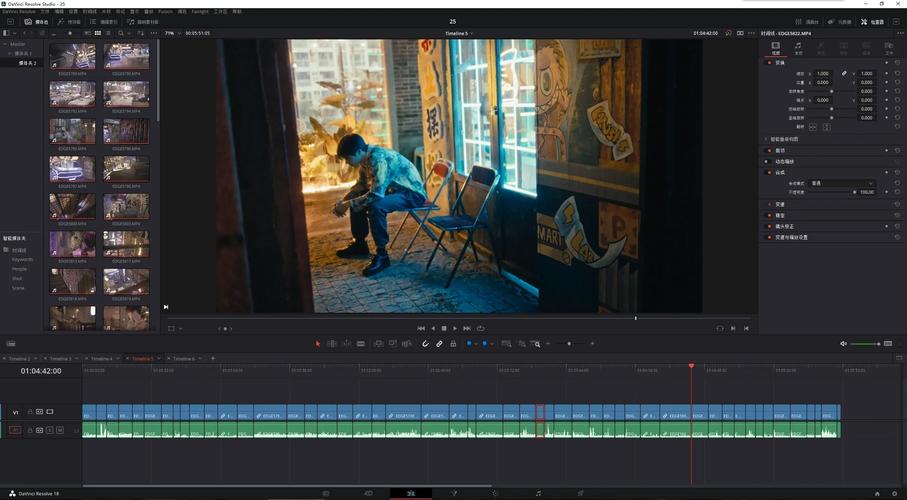Image resolution: width=907 pixels, height=500 pixels.
Task: Click the Flip Vertical icon in Inspector
Action: click(827, 127)
